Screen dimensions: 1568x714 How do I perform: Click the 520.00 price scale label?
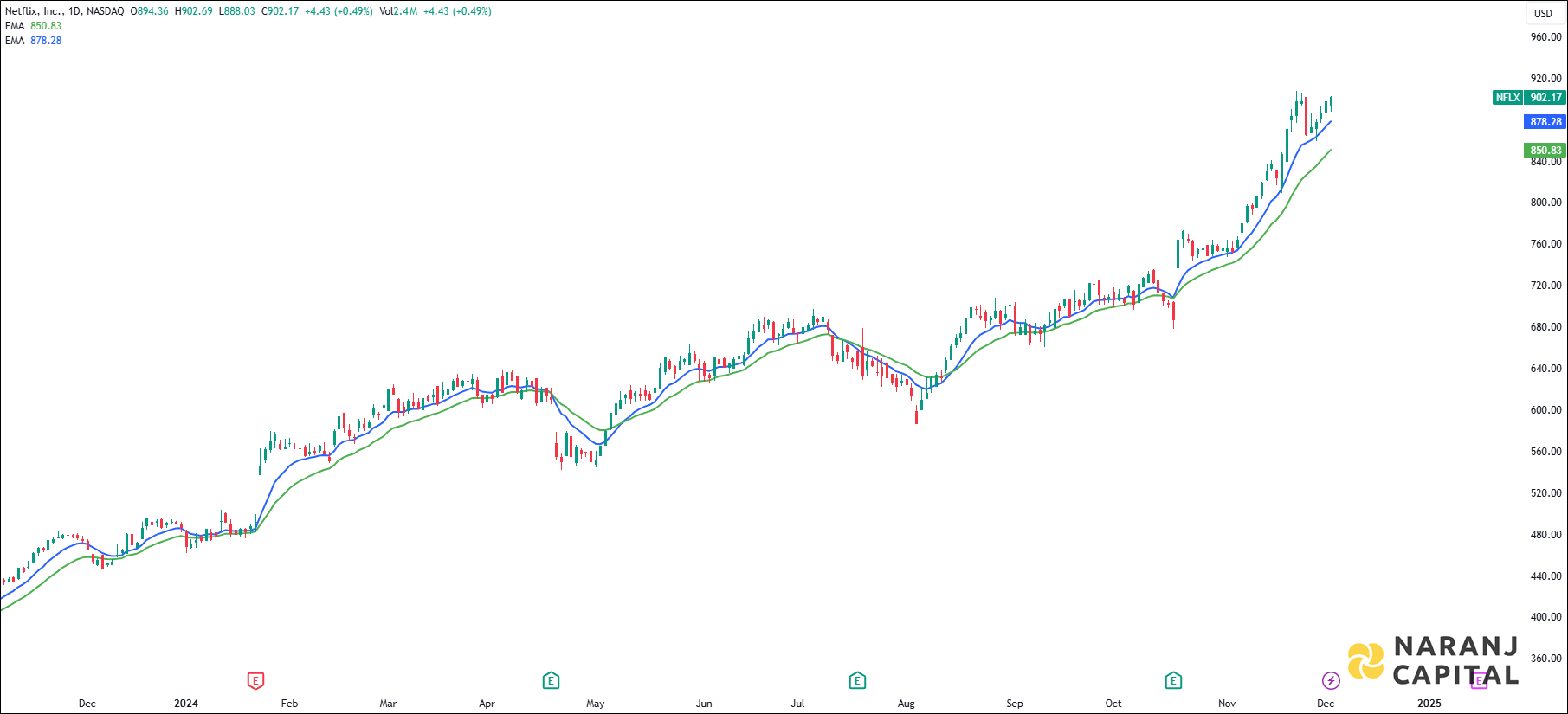pos(1545,493)
